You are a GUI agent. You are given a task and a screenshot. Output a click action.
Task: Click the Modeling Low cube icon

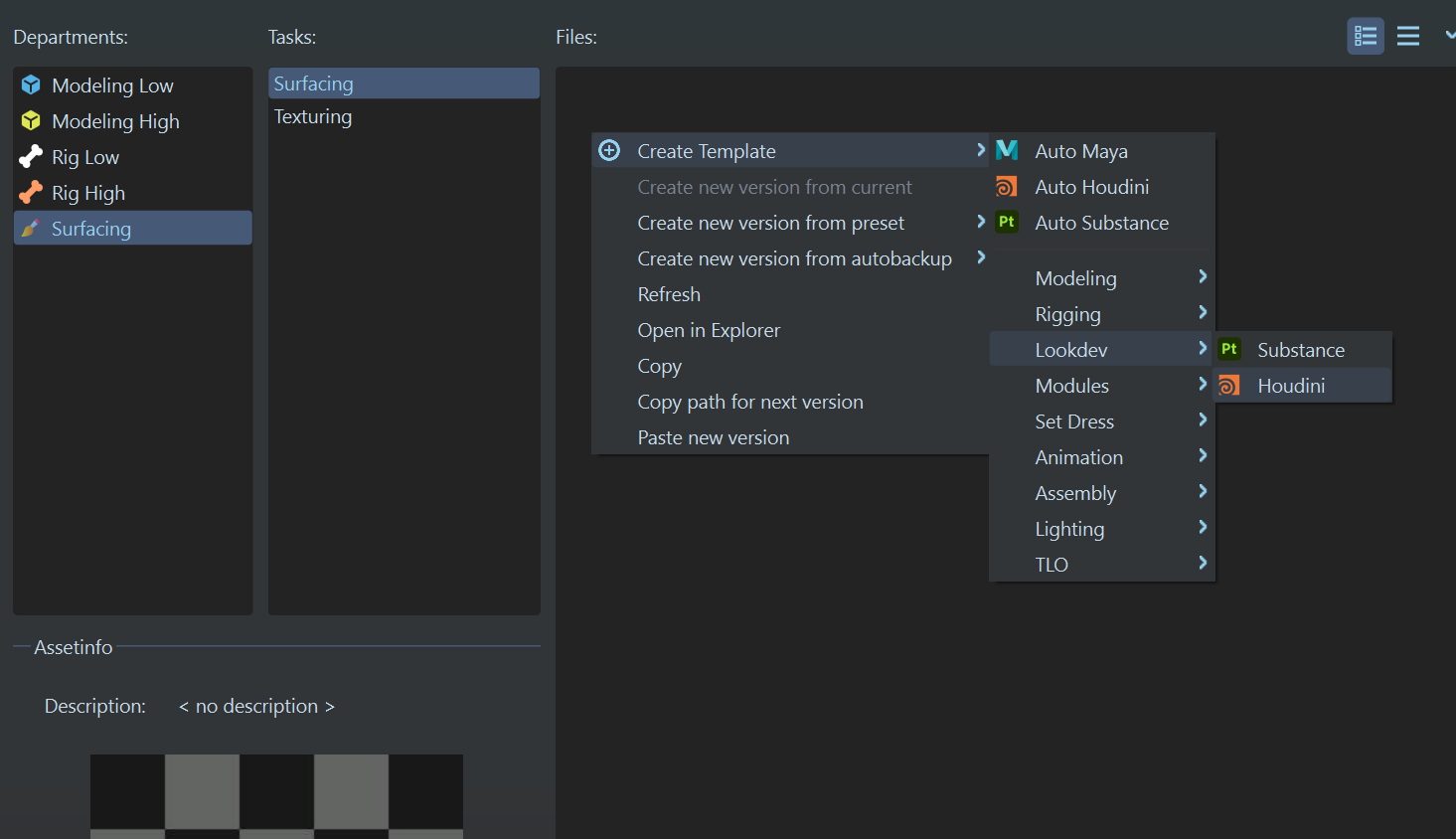pyautogui.click(x=31, y=85)
